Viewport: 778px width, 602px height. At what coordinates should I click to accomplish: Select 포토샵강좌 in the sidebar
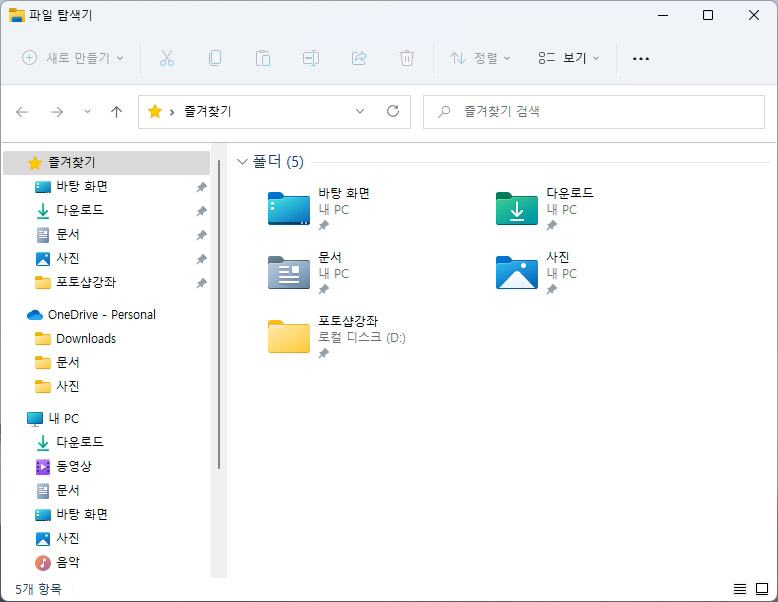click(86, 282)
